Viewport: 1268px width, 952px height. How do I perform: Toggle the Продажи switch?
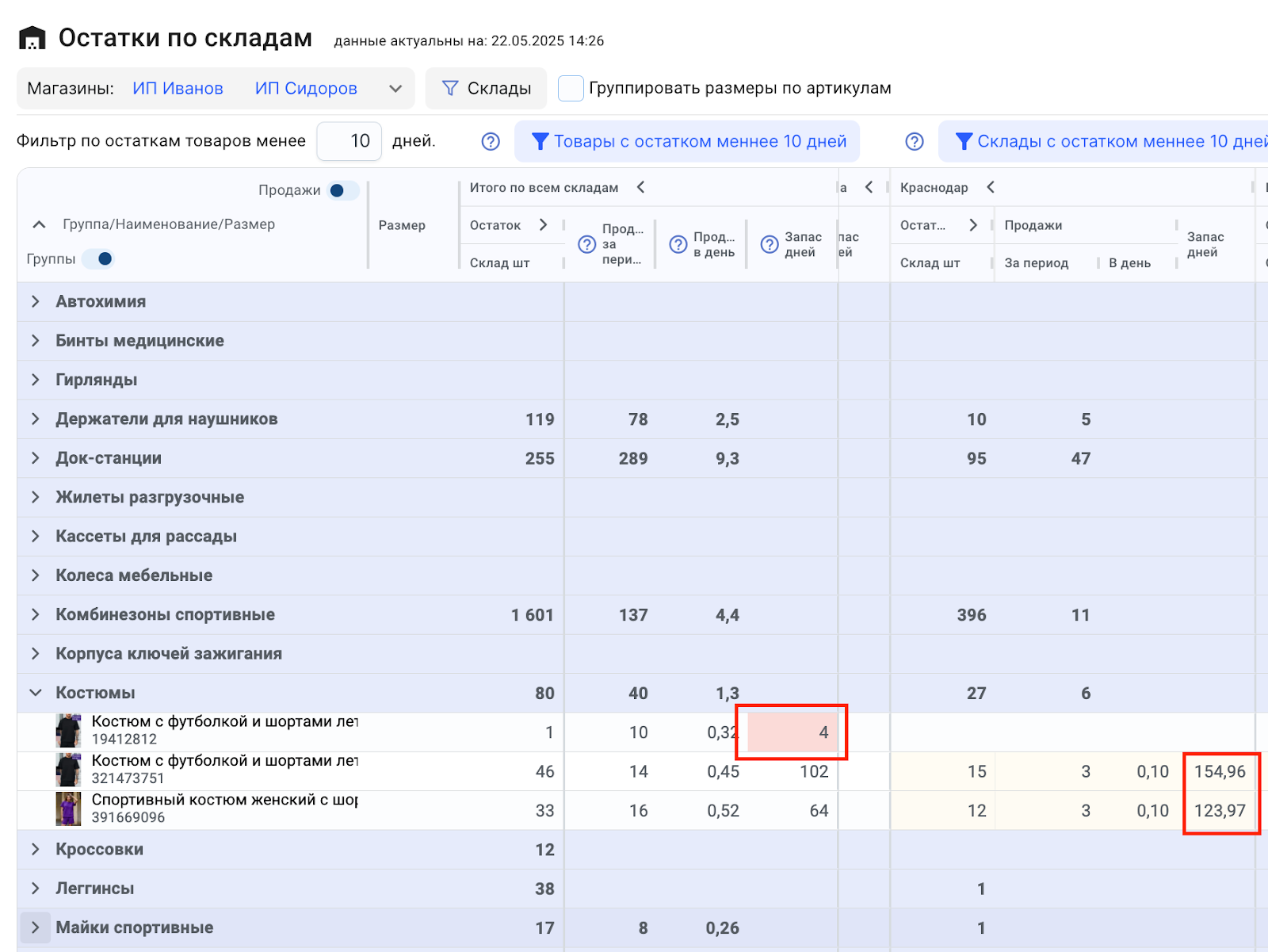[x=342, y=190]
